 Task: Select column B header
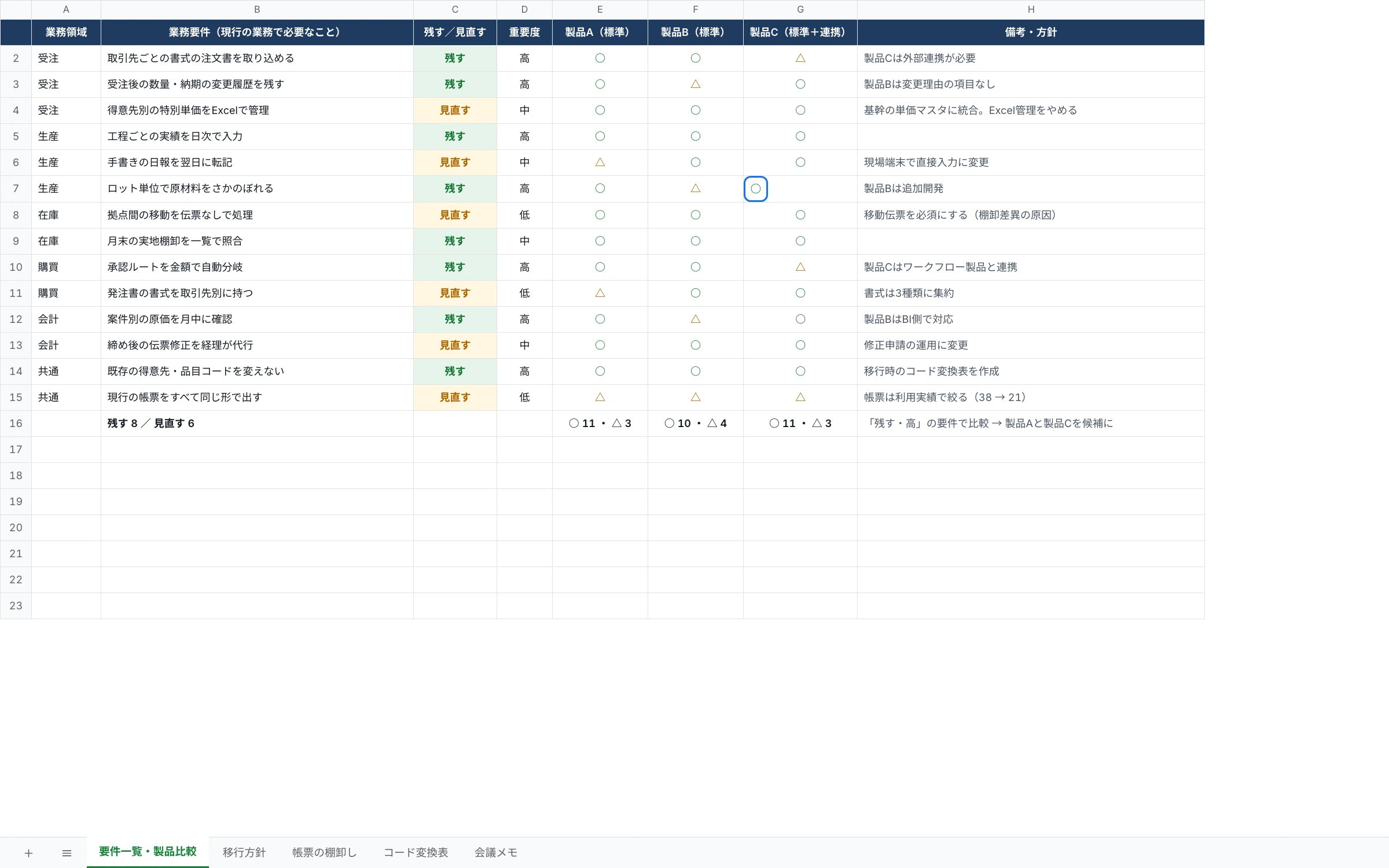[x=257, y=9]
